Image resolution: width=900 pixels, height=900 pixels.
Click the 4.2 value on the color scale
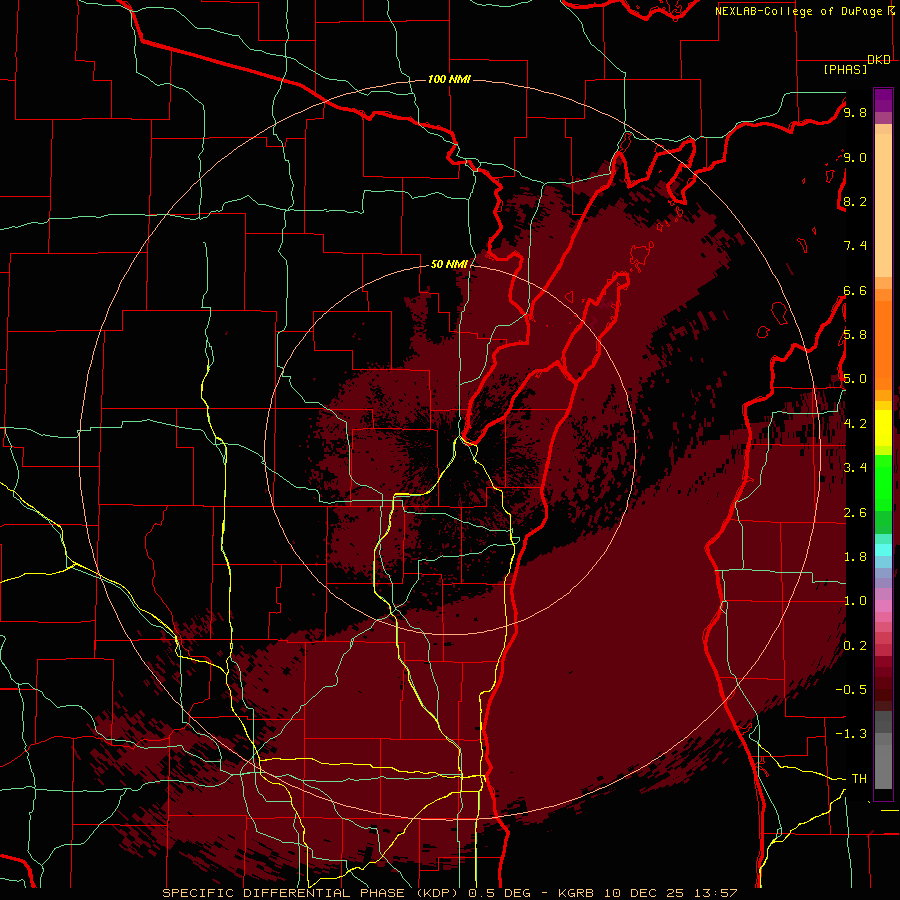coord(855,424)
